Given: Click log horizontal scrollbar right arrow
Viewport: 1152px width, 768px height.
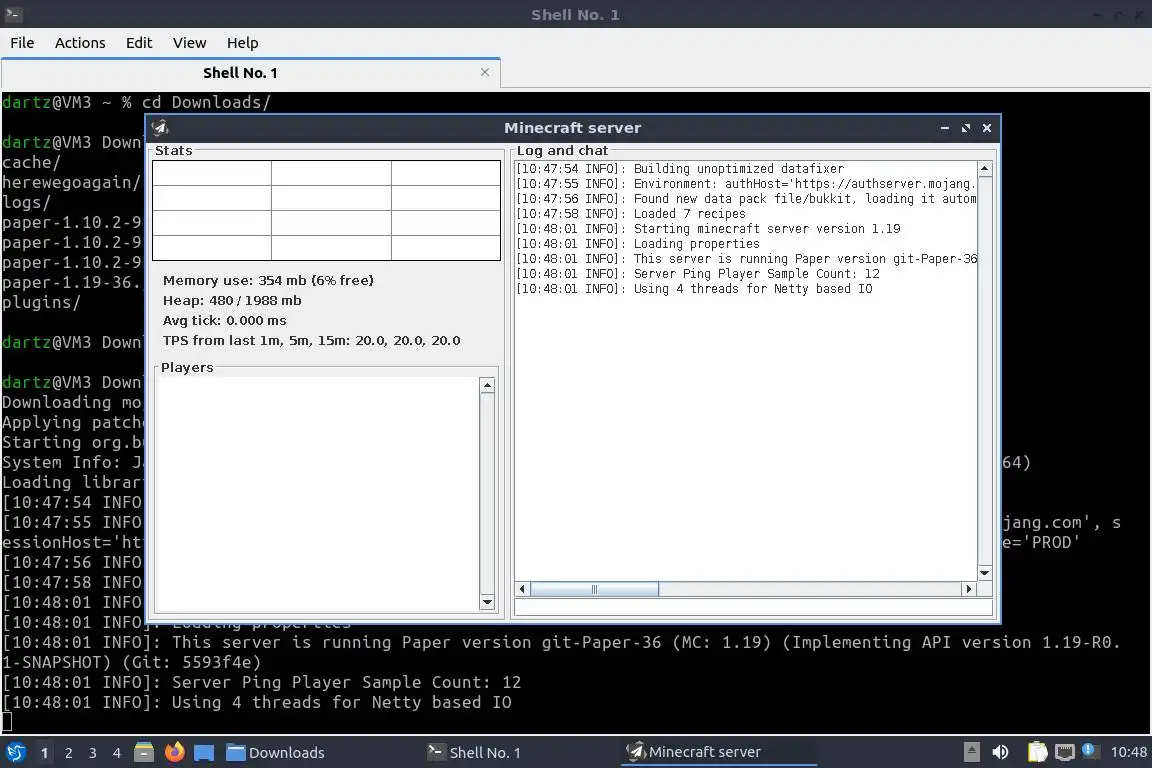Looking at the screenshot, I should [968, 589].
